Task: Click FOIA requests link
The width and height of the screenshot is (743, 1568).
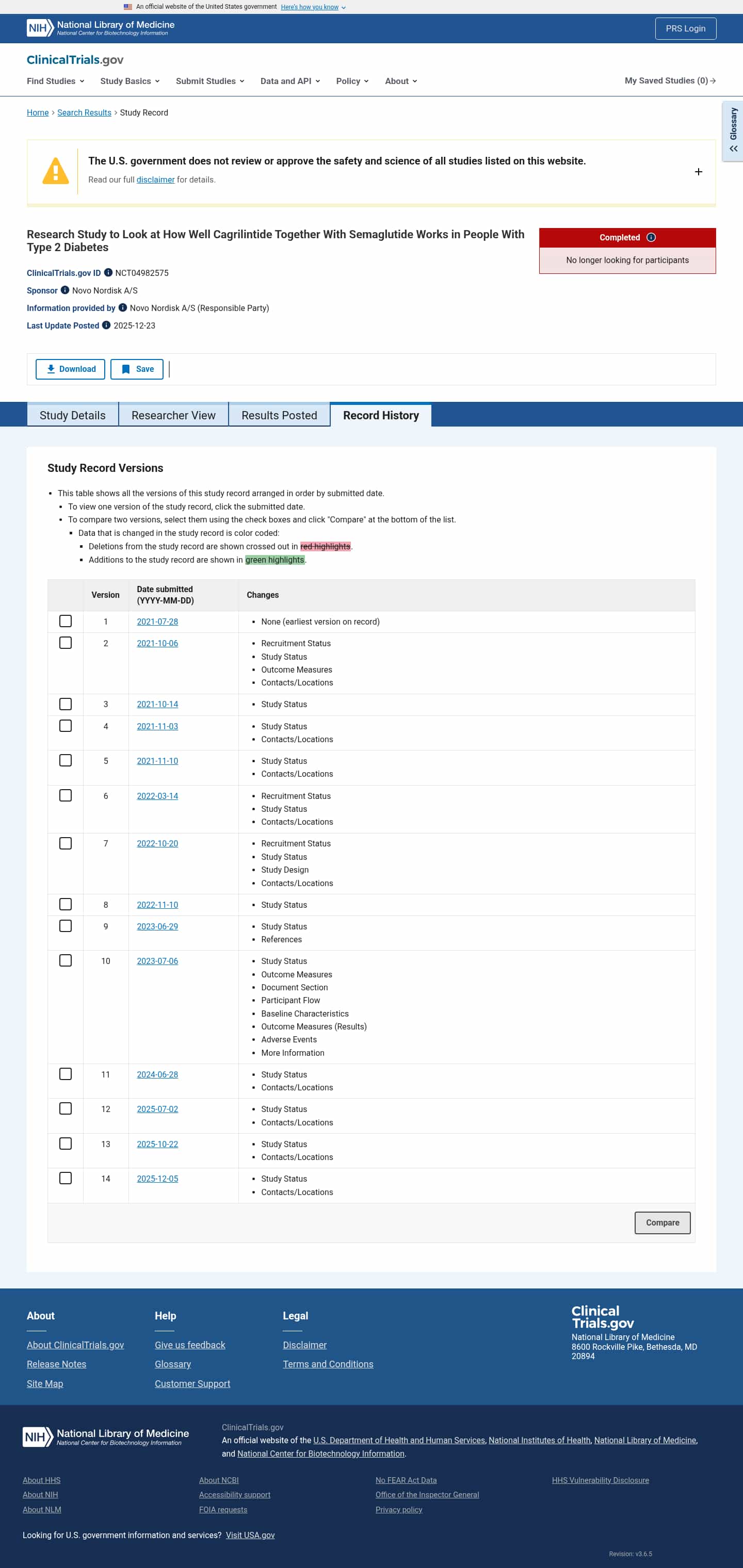Action: (x=223, y=1510)
